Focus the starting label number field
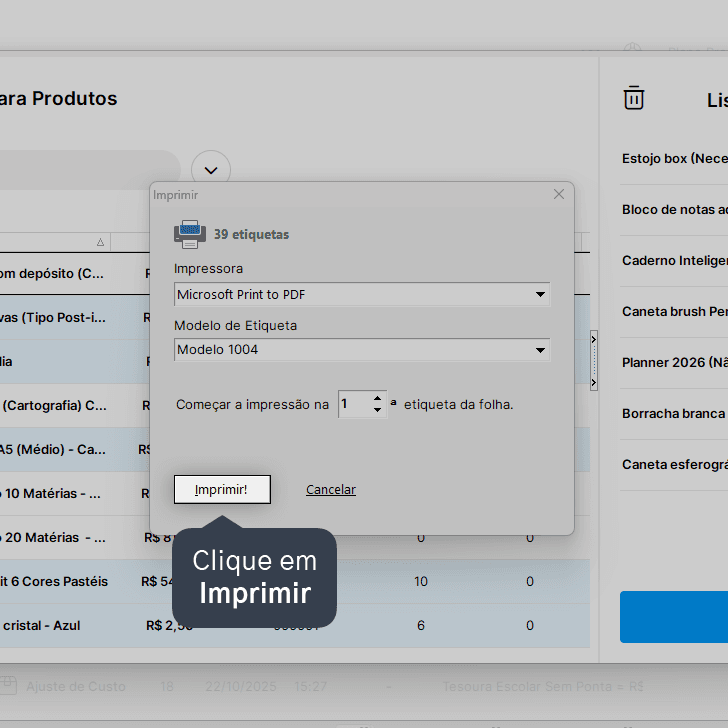Viewport: 728px width, 728px height. tap(355, 404)
